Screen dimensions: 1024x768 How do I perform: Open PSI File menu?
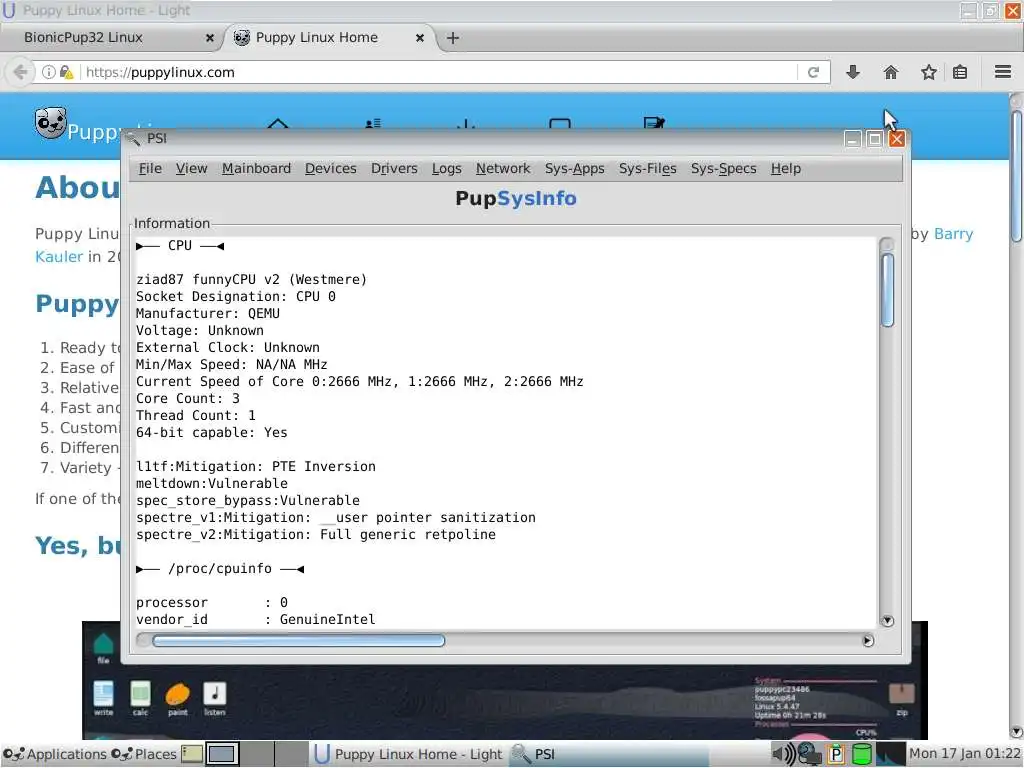pyautogui.click(x=150, y=168)
